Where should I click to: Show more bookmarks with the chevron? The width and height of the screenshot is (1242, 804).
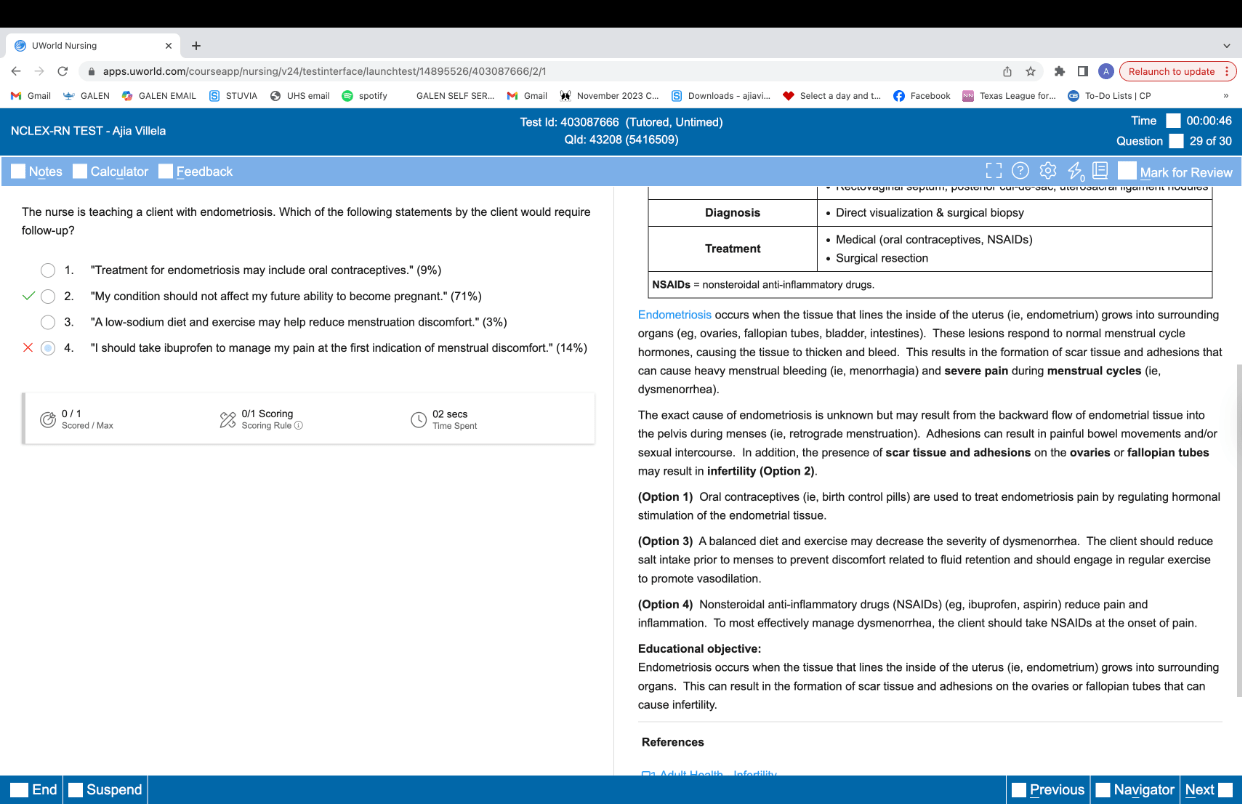[x=1226, y=96]
